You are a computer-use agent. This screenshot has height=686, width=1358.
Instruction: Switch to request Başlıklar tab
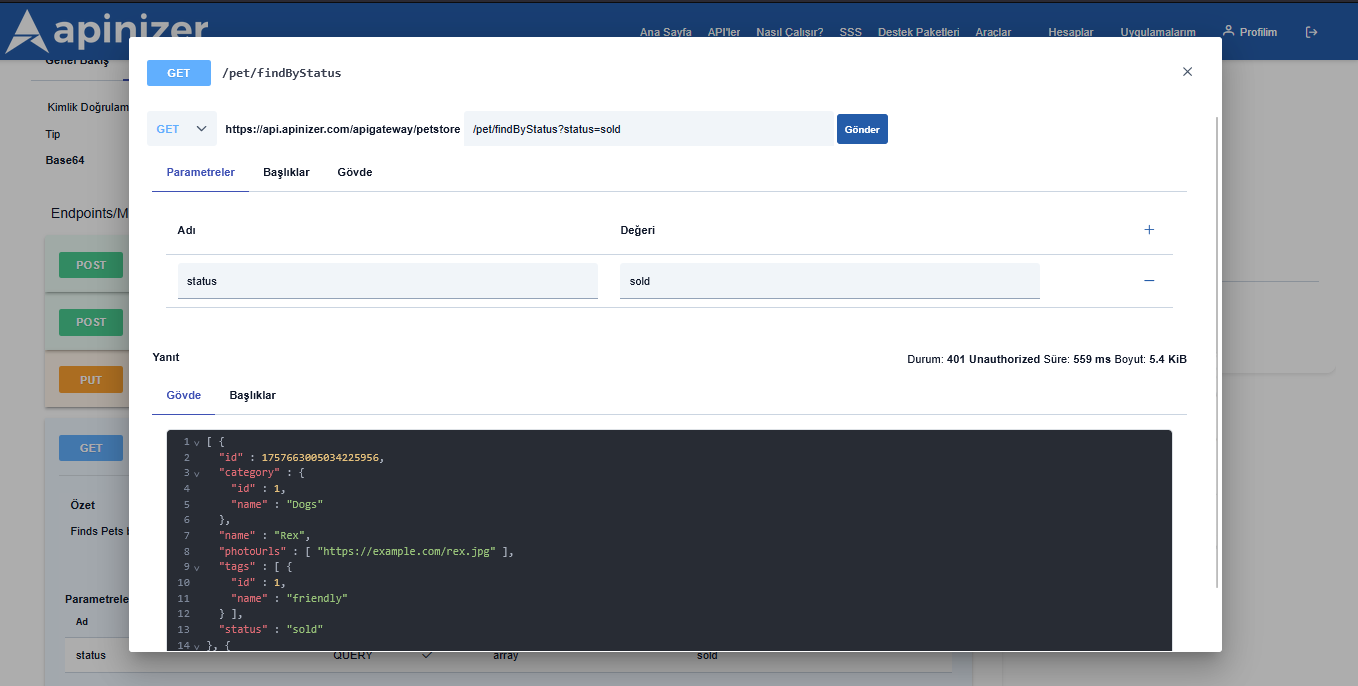286,172
